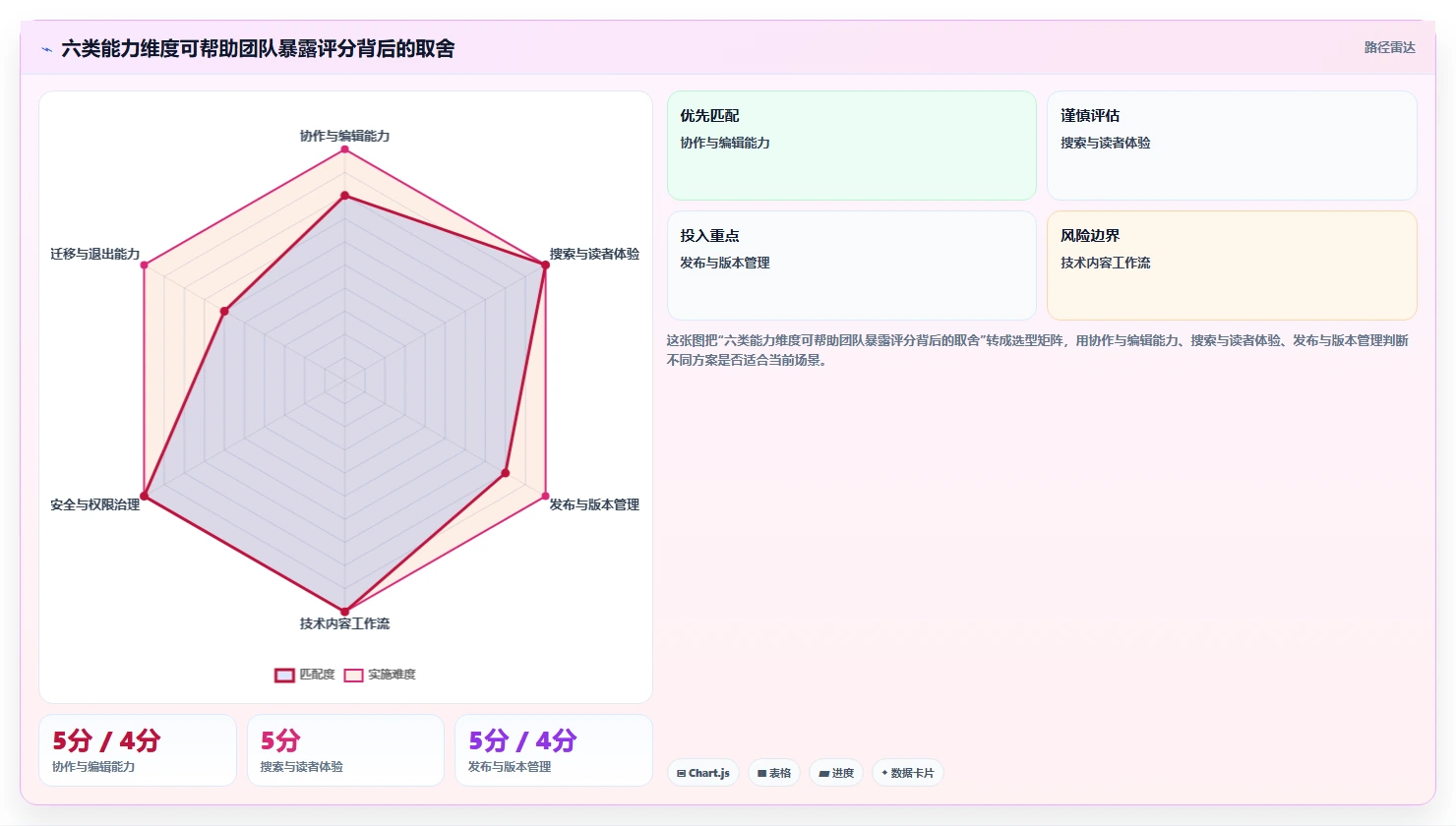
Task: Click the 安全与权限治理 radar axis label
Action: [95, 504]
